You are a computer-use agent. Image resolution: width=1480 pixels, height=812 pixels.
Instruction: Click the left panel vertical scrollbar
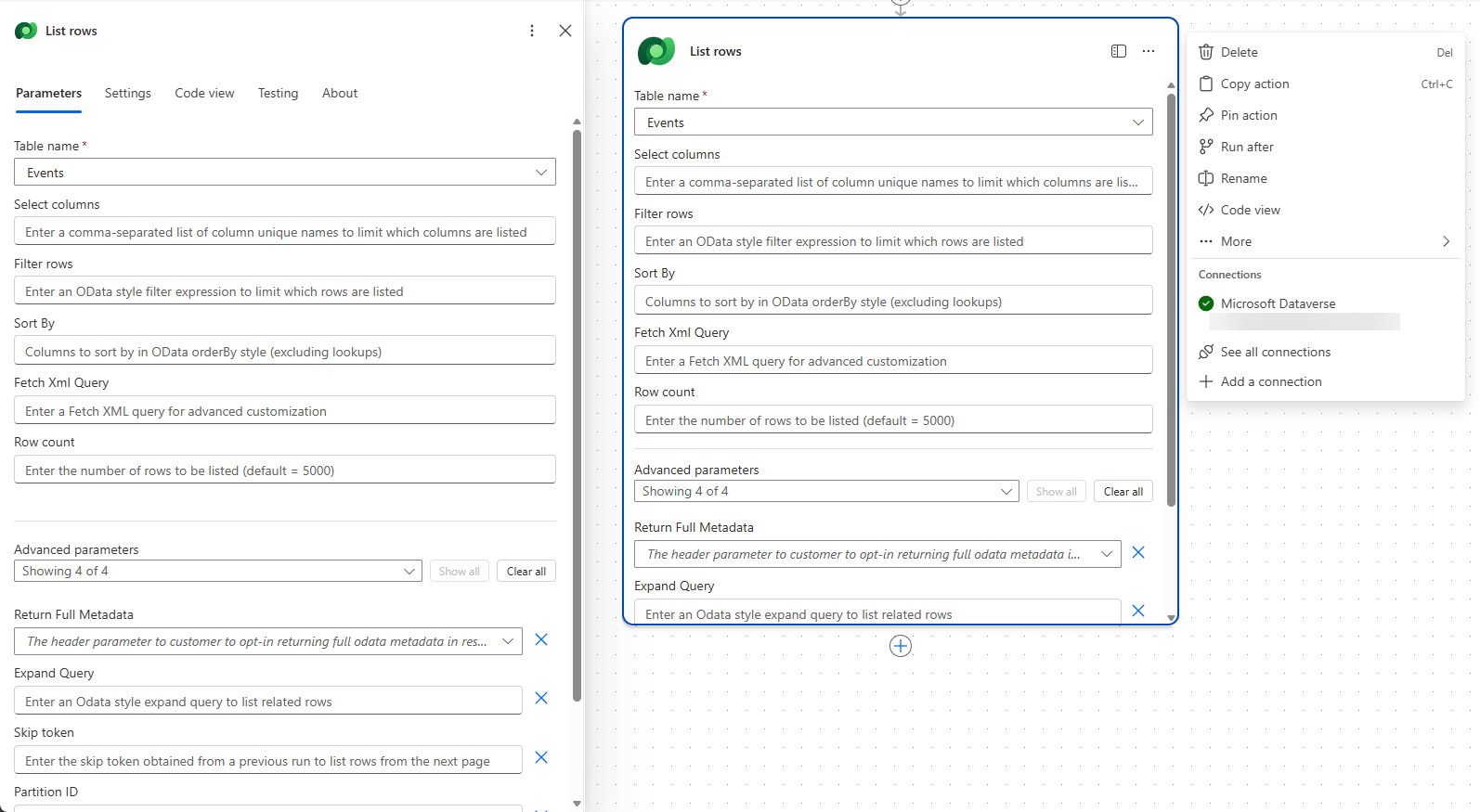[577, 418]
